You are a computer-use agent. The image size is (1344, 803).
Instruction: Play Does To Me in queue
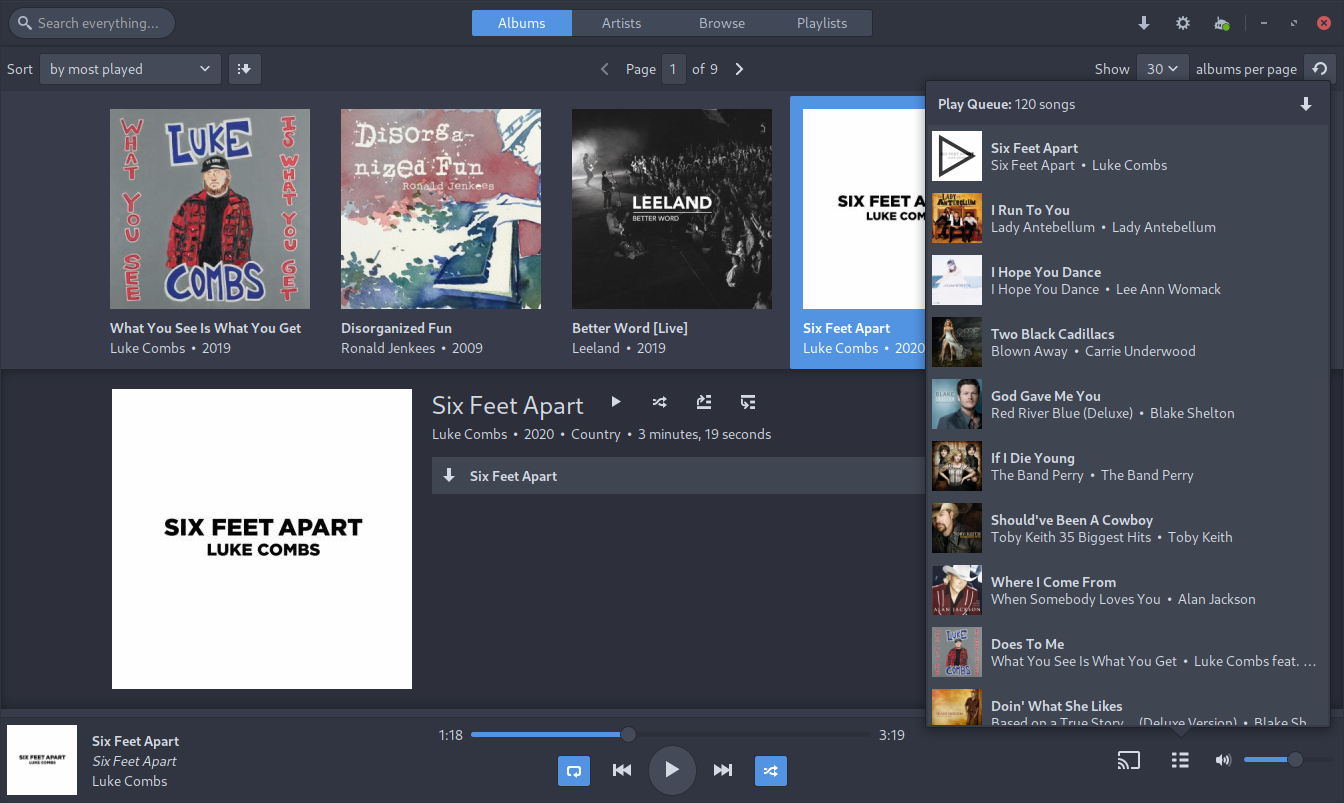tap(1128, 652)
